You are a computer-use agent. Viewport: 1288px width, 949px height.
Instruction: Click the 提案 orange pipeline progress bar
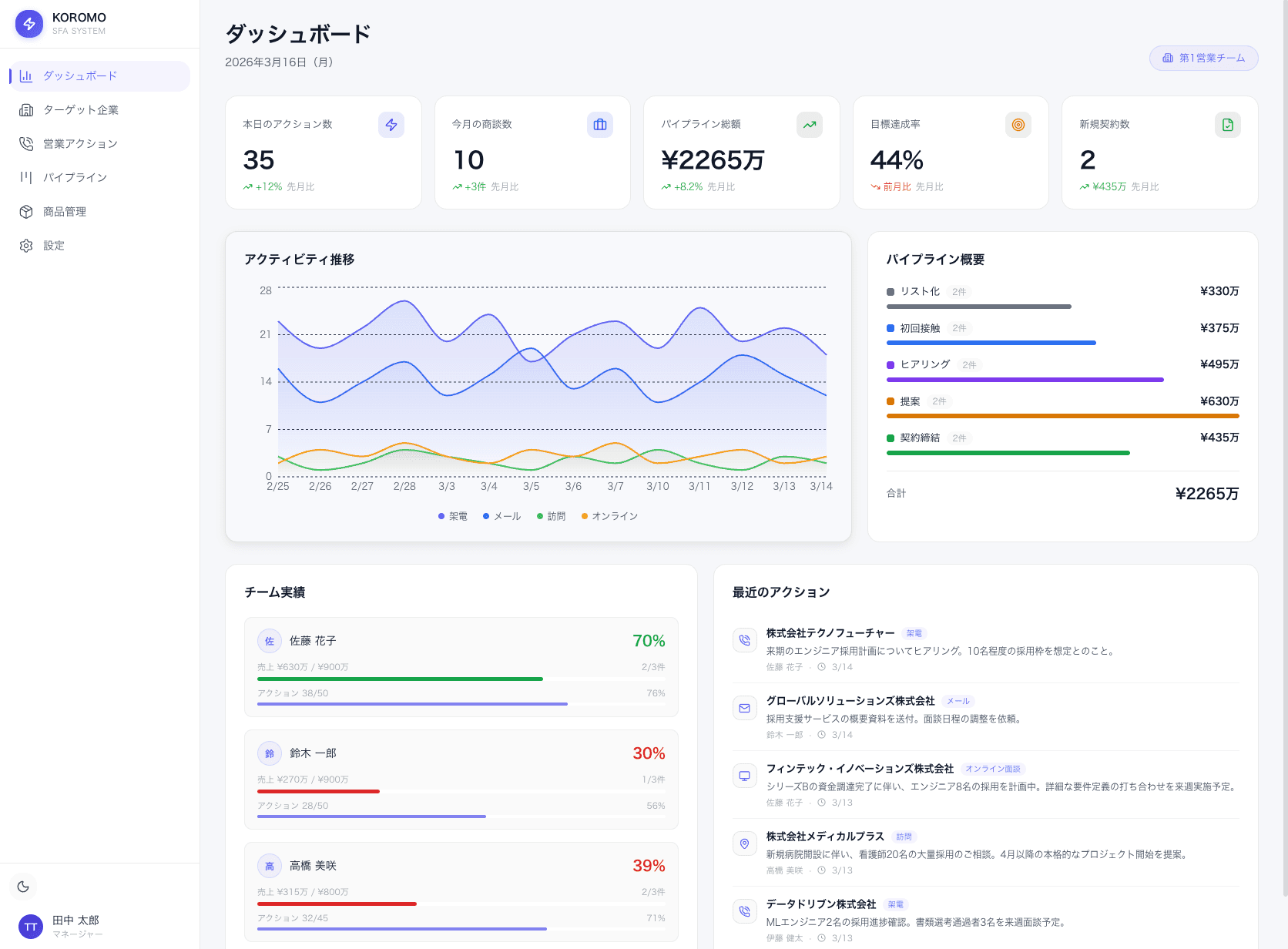1062,416
